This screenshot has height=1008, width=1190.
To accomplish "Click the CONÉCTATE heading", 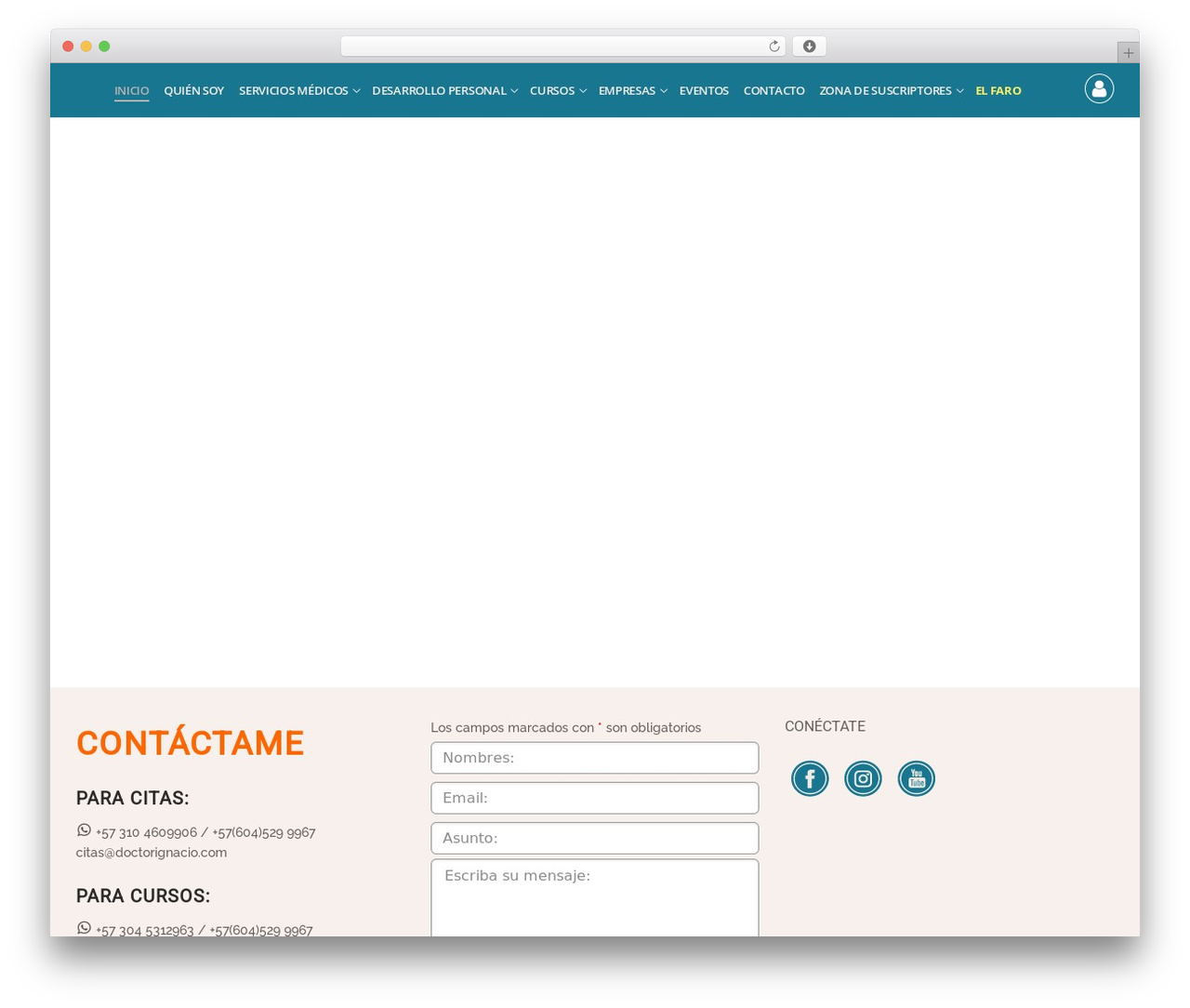I will pos(825,726).
